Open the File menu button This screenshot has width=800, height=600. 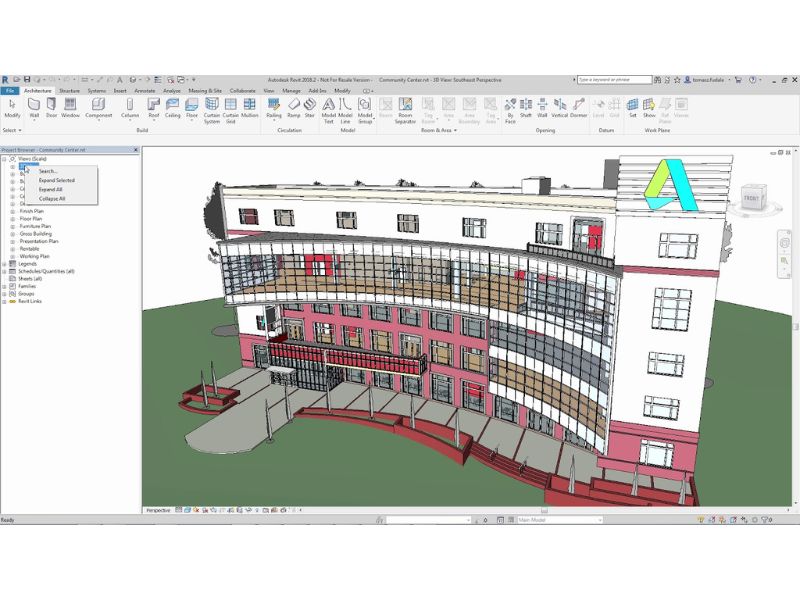click(10, 90)
